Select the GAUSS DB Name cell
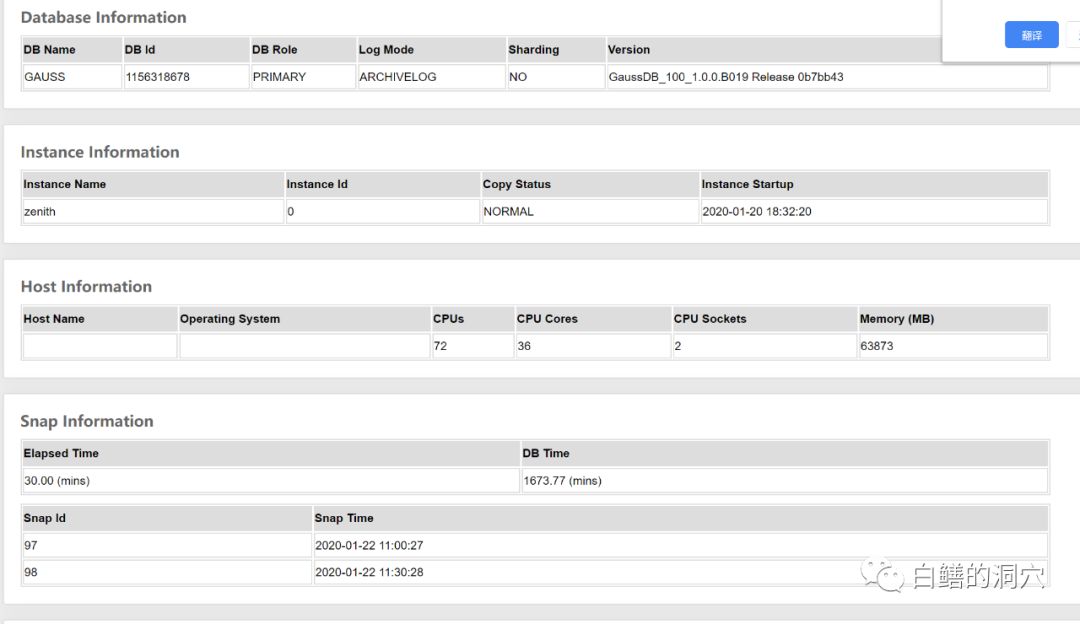Screen dimensions: 1080x624 click(x=72, y=77)
